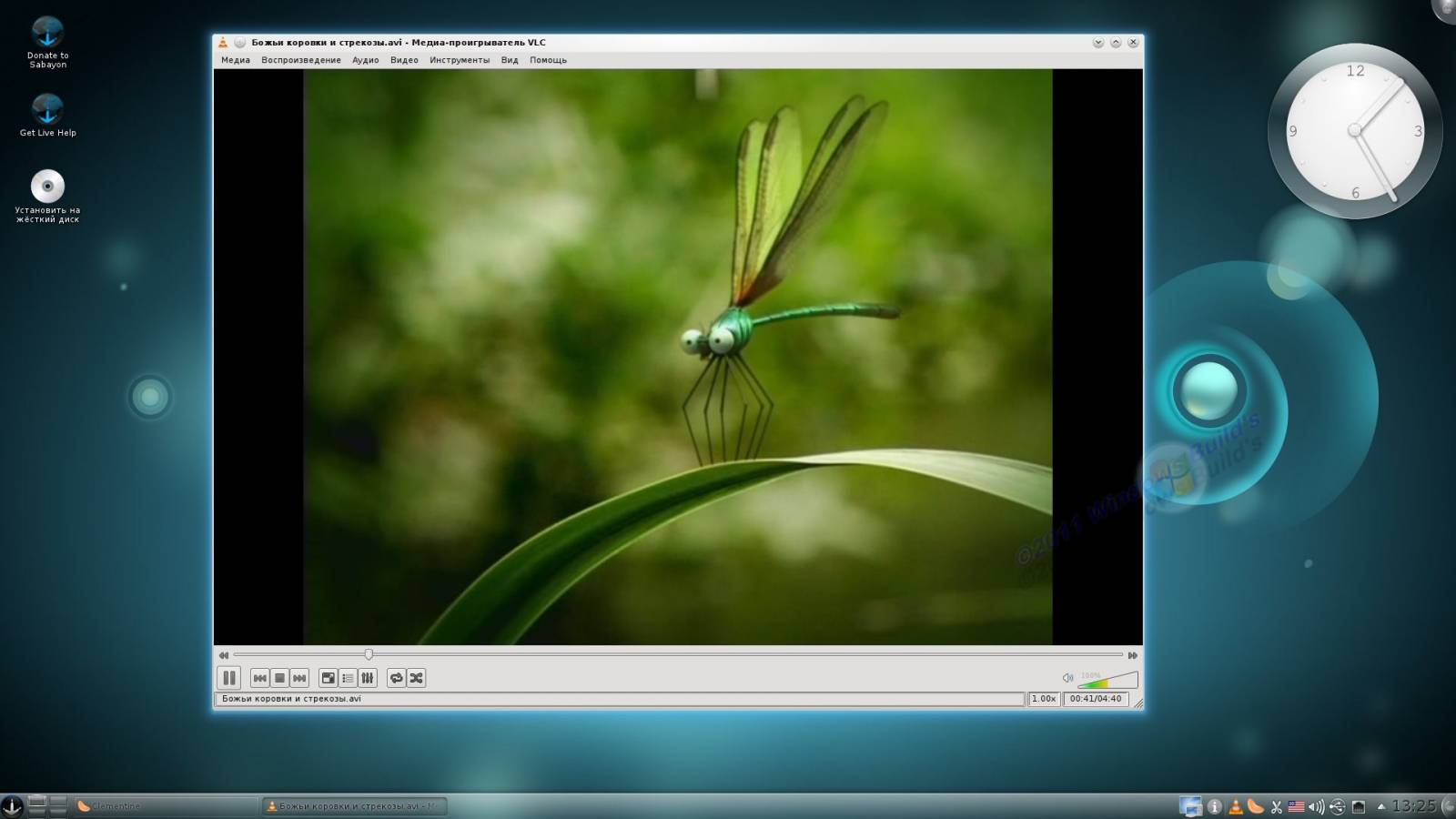Toggle shuffle random playback

tap(416, 678)
